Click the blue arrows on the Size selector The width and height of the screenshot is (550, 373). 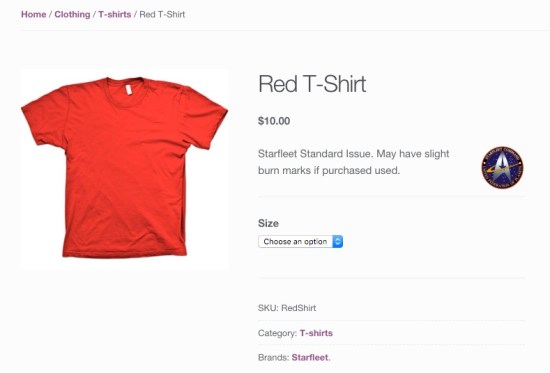click(x=337, y=241)
